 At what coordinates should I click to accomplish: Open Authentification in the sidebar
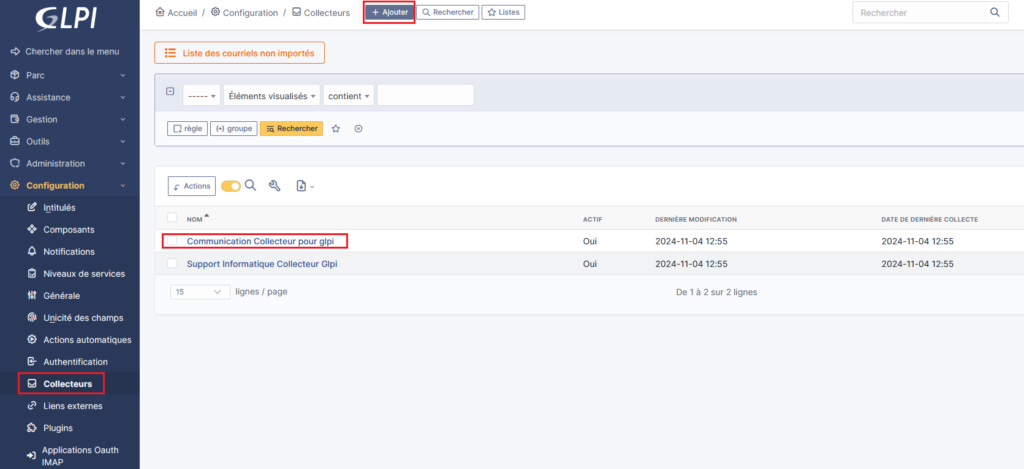75,362
